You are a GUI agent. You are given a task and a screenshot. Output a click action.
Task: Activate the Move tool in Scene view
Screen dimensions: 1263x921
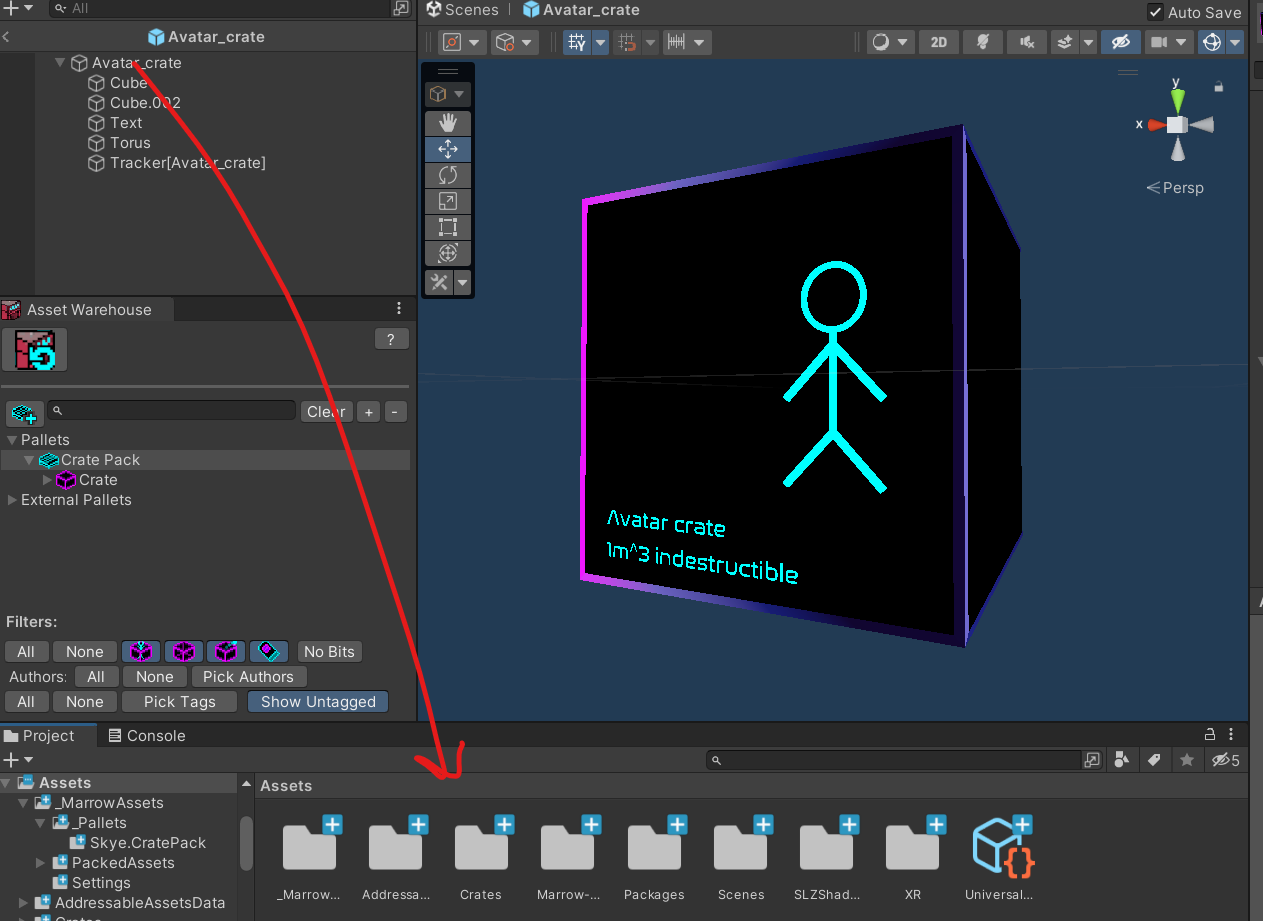(x=448, y=149)
